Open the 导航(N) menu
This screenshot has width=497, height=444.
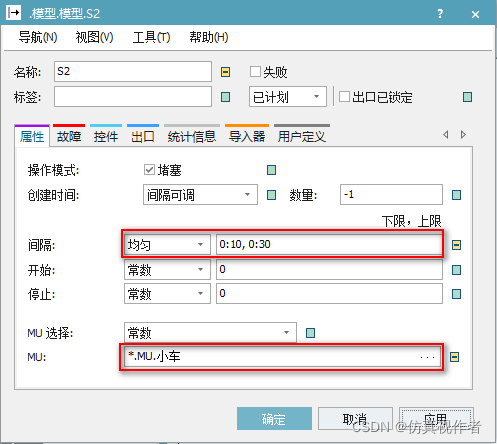tap(38, 37)
